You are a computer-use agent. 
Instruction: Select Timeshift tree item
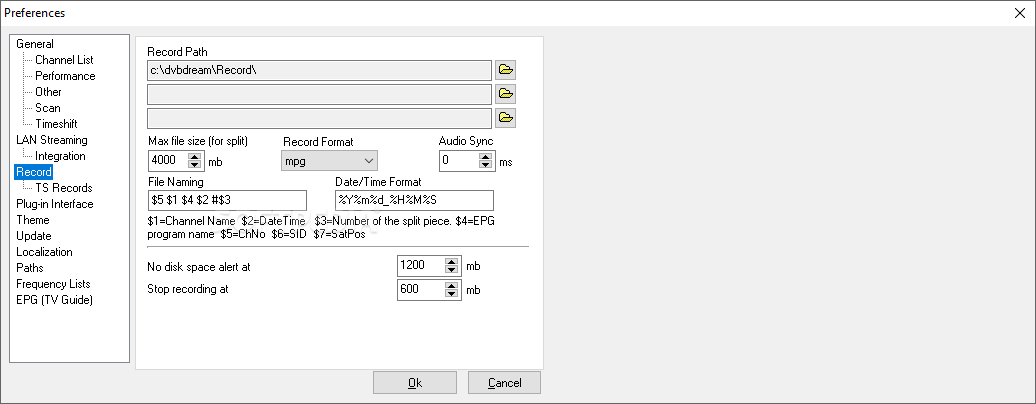(x=56, y=124)
